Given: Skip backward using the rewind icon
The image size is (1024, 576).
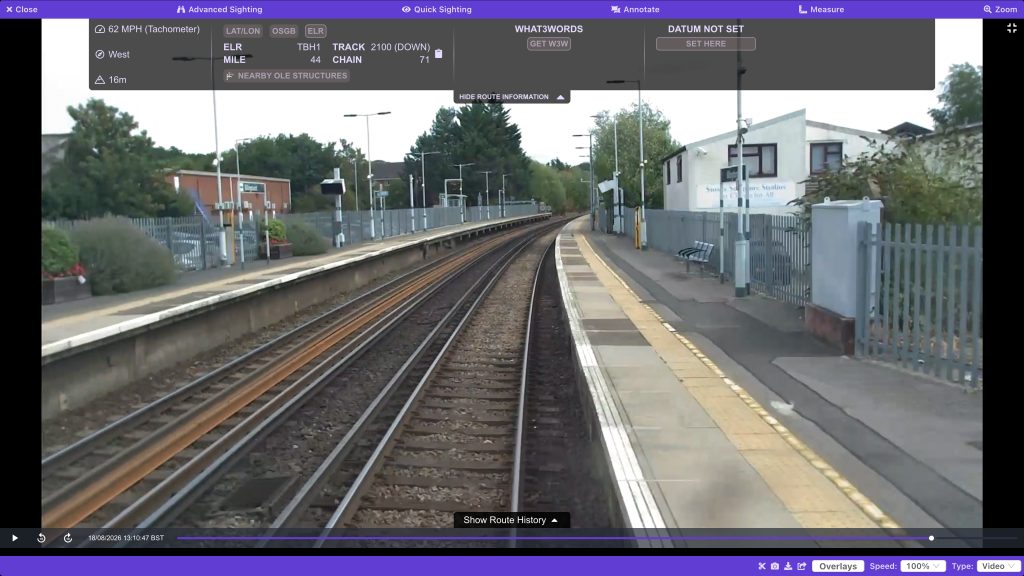Looking at the screenshot, I should [x=41, y=538].
